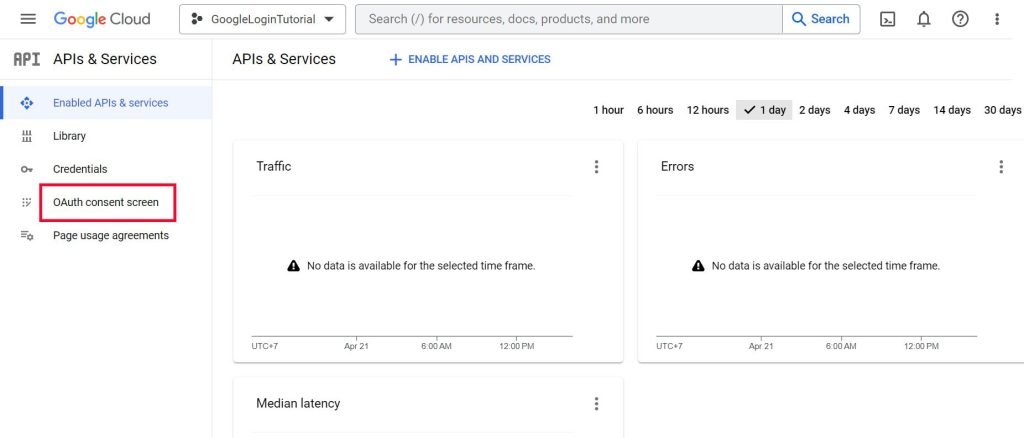Select the 1 hour time range
The image size is (1024, 438).
tap(608, 110)
